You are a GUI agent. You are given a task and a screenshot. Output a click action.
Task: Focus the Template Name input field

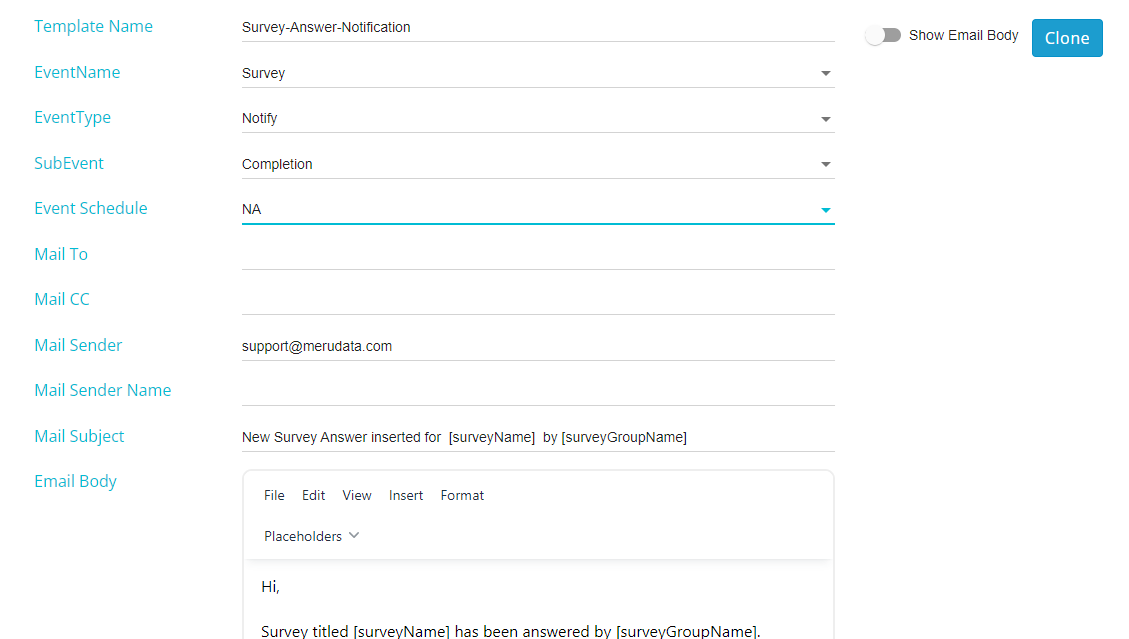coord(538,27)
